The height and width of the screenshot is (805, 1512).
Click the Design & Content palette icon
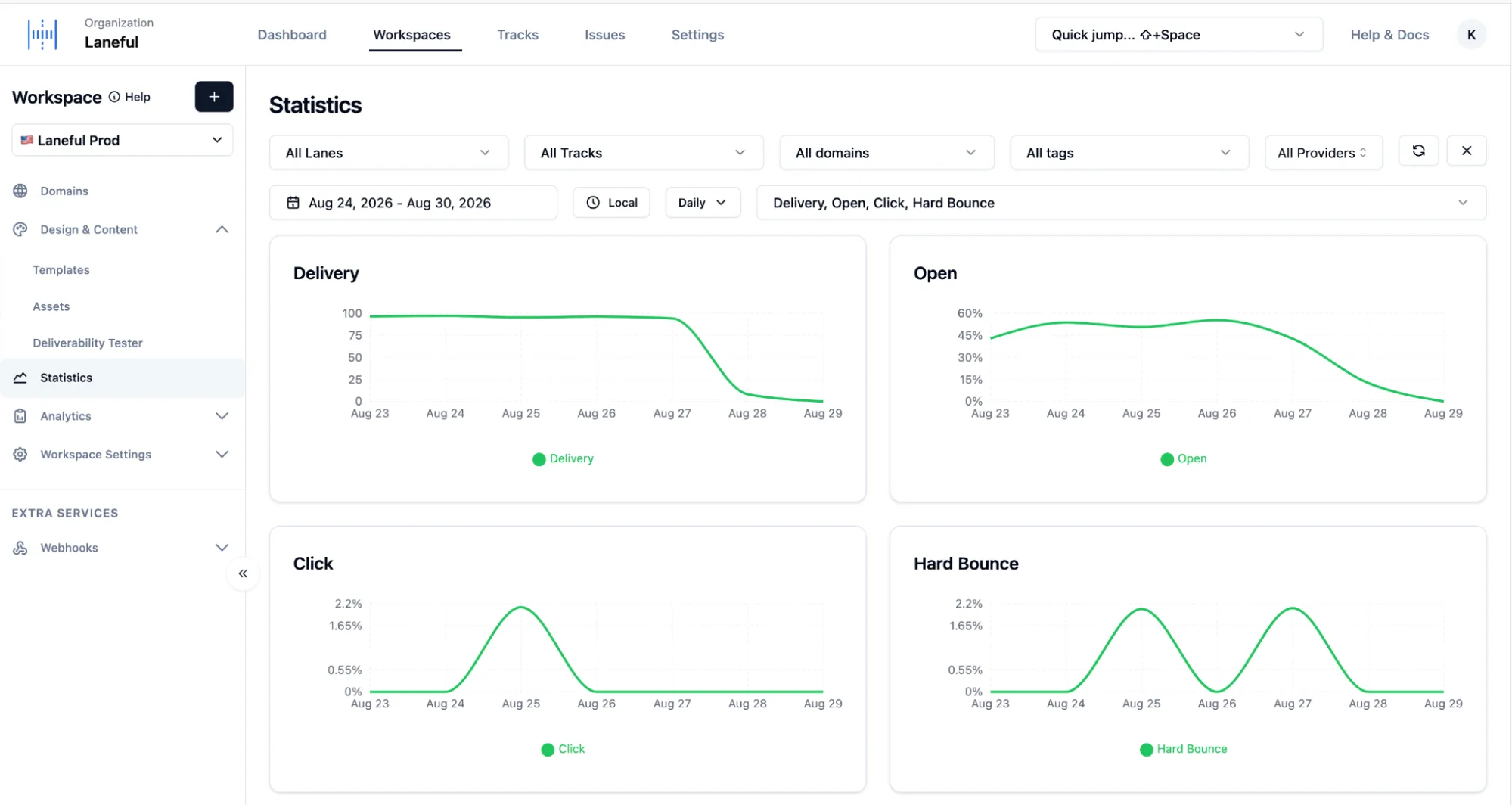coord(20,229)
